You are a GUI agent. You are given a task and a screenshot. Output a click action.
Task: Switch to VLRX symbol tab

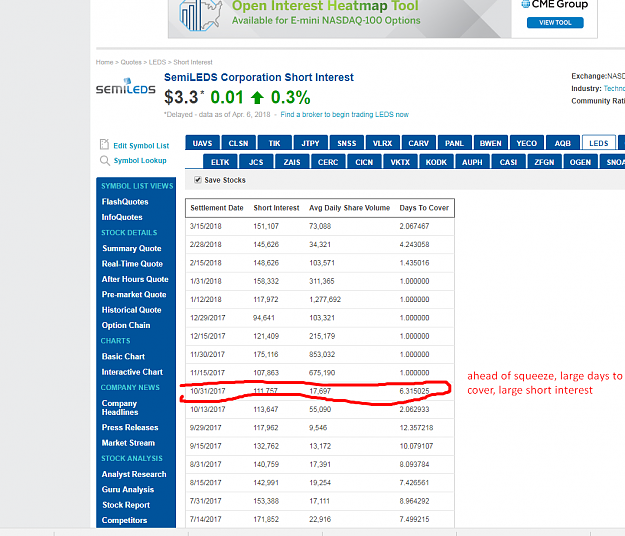pos(383,143)
